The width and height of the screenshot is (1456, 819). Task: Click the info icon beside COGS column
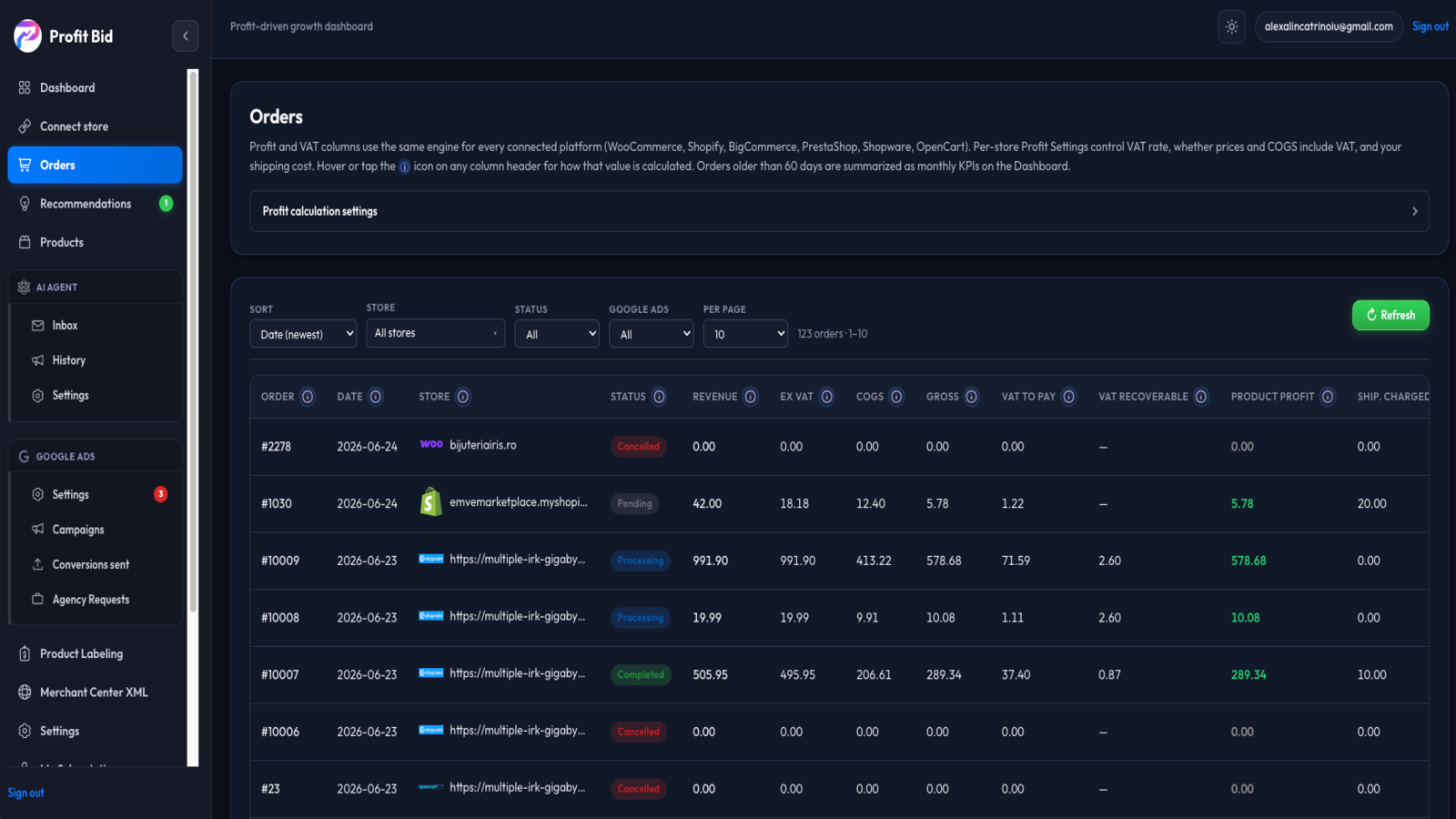pyautogui.click(x=896, y=397)
